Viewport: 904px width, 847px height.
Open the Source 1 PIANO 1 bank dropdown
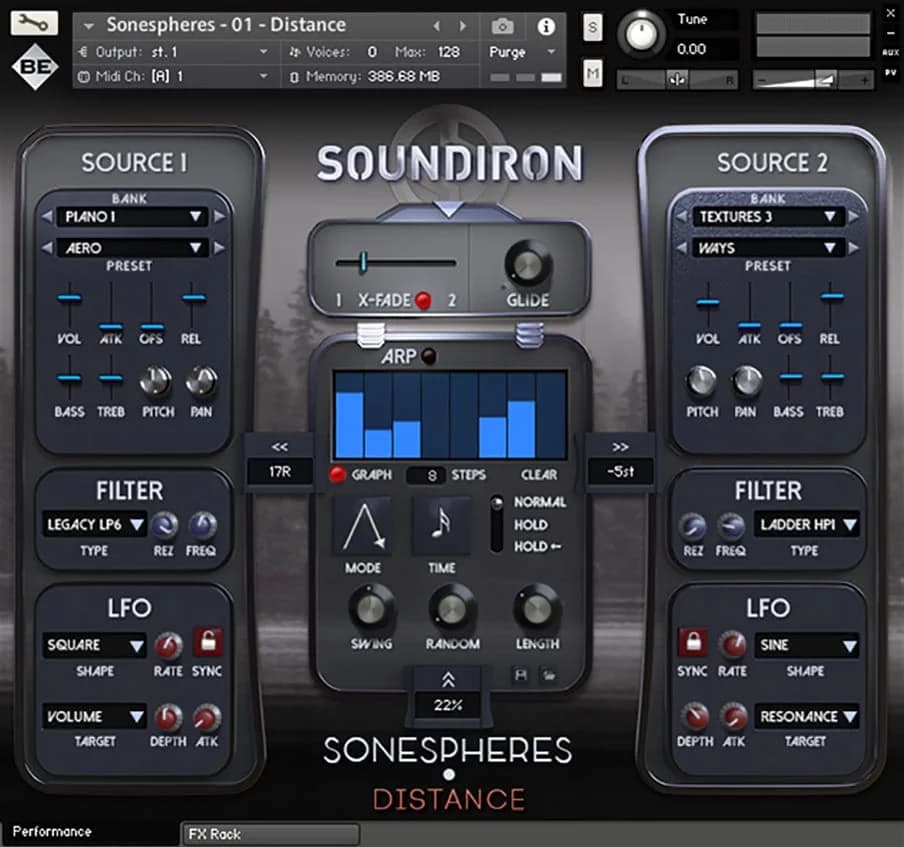pyautogui.click(x=130, y=216)
